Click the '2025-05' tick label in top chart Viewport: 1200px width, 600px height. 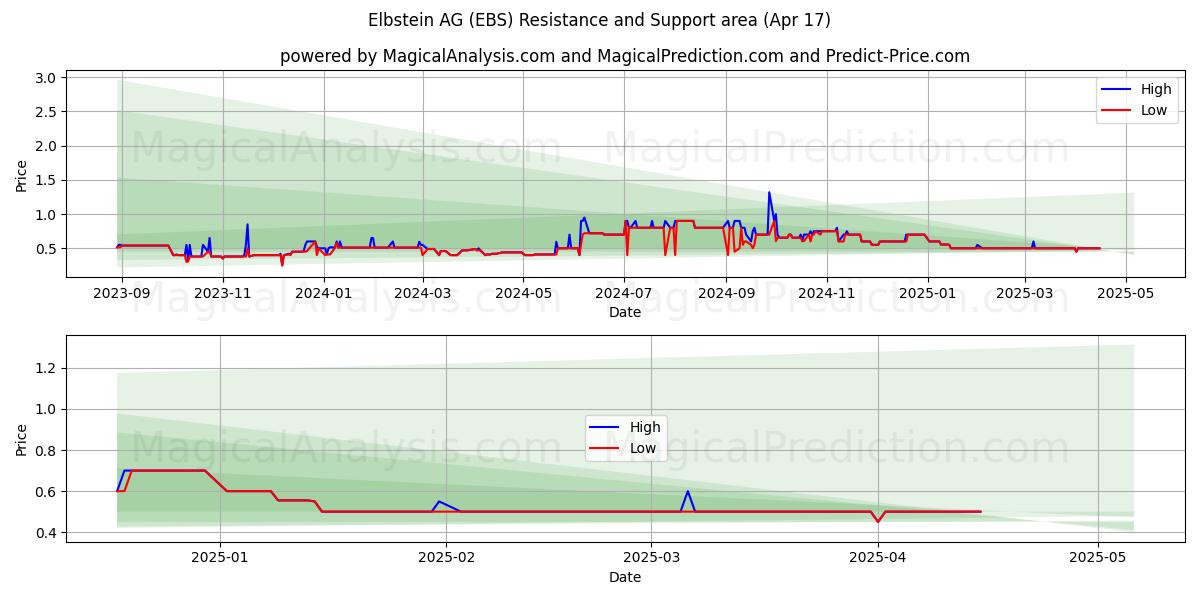1127,293
